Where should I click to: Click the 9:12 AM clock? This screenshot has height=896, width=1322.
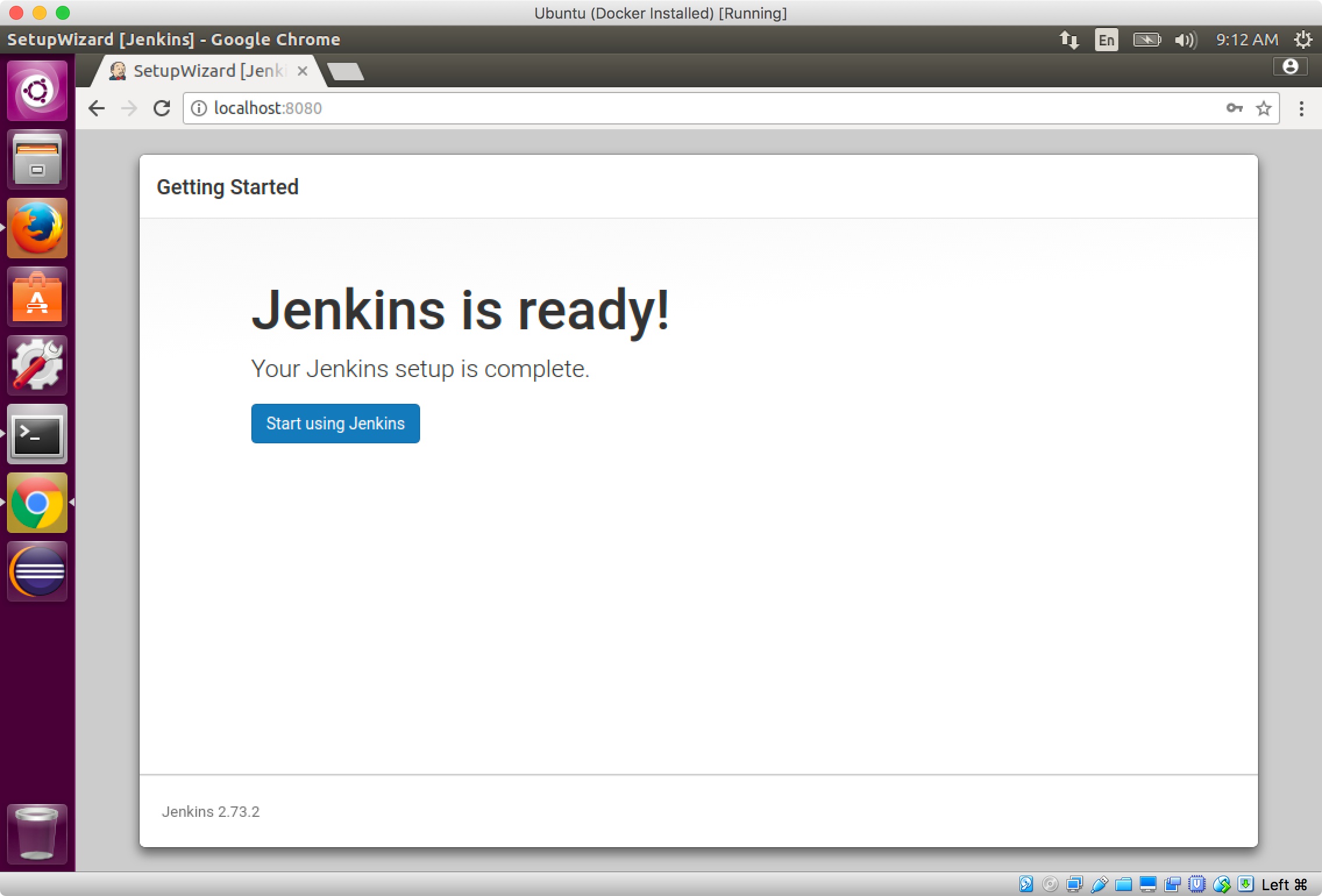(x=1247, y=40)
